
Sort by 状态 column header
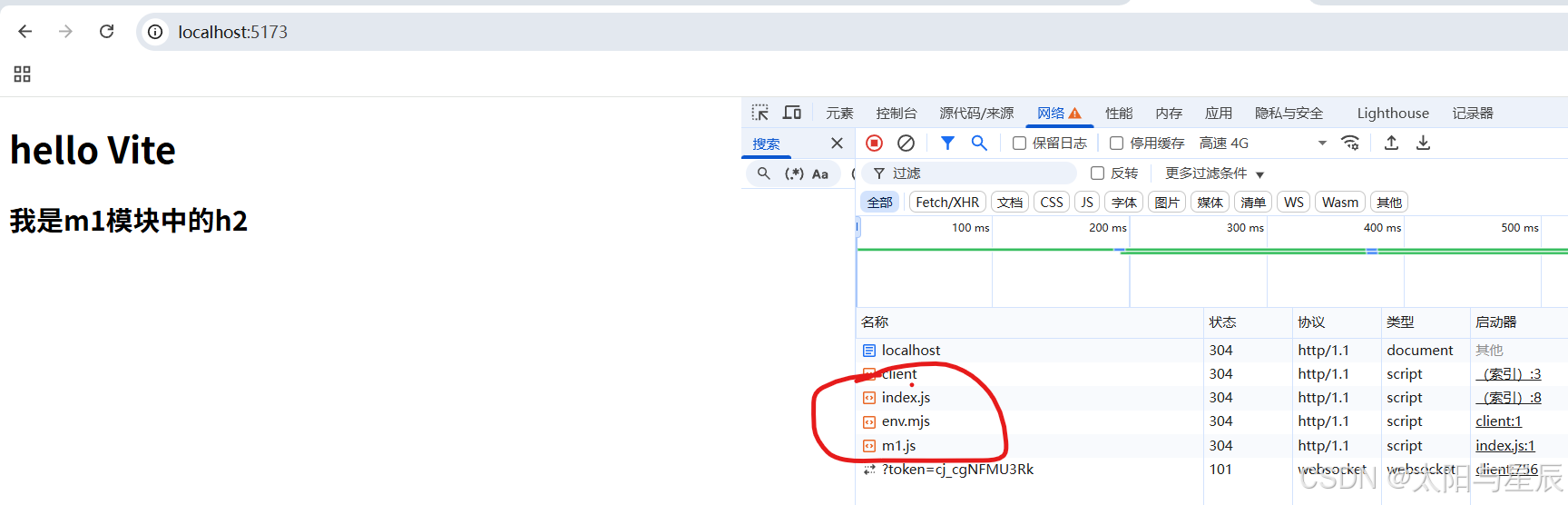1248,322
